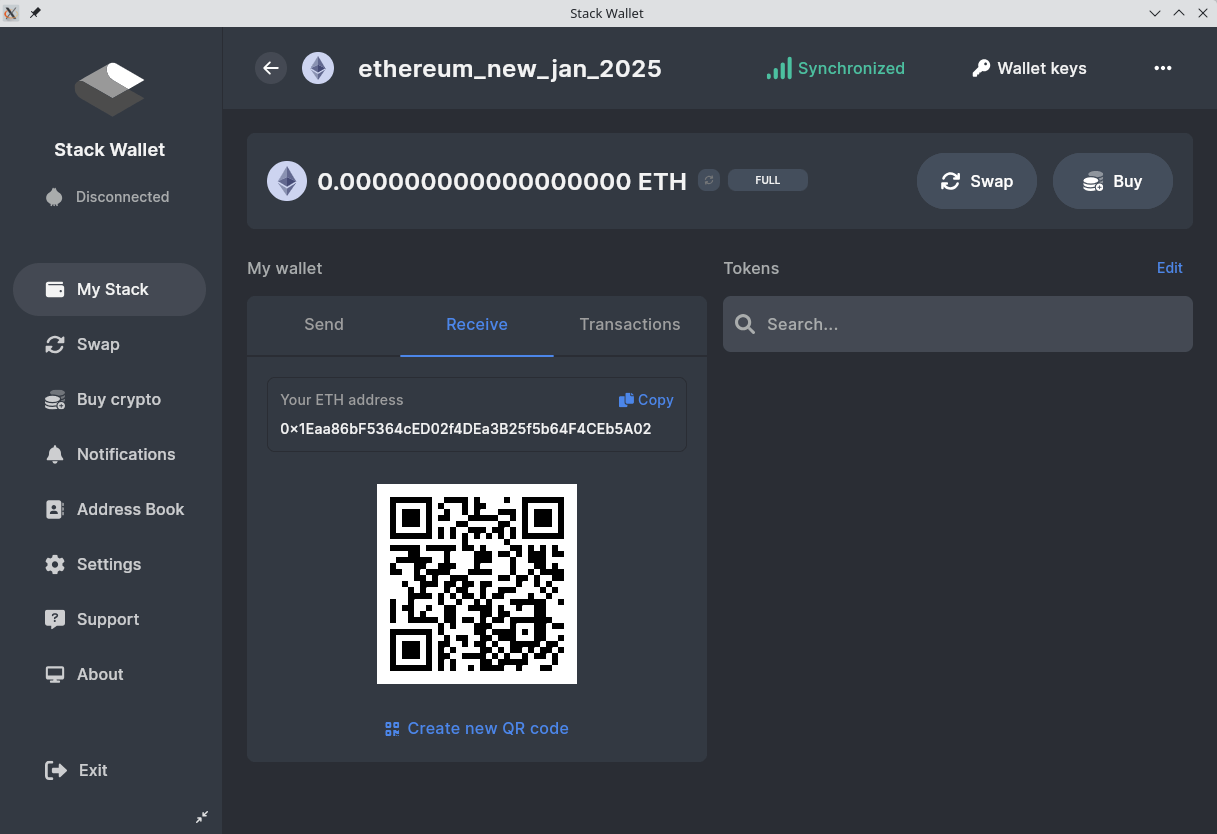Collapse the sidebar using bottom arrows icon

(x=202, y=817)
